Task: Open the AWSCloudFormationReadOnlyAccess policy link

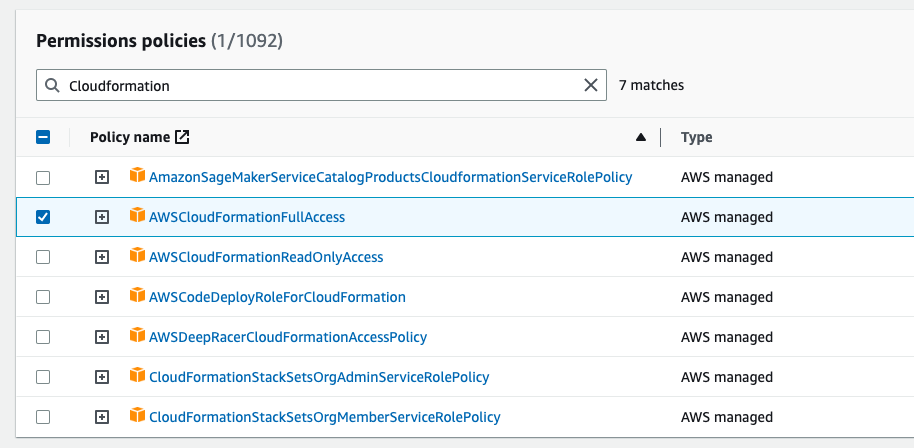Action: [x=266, y=257]
